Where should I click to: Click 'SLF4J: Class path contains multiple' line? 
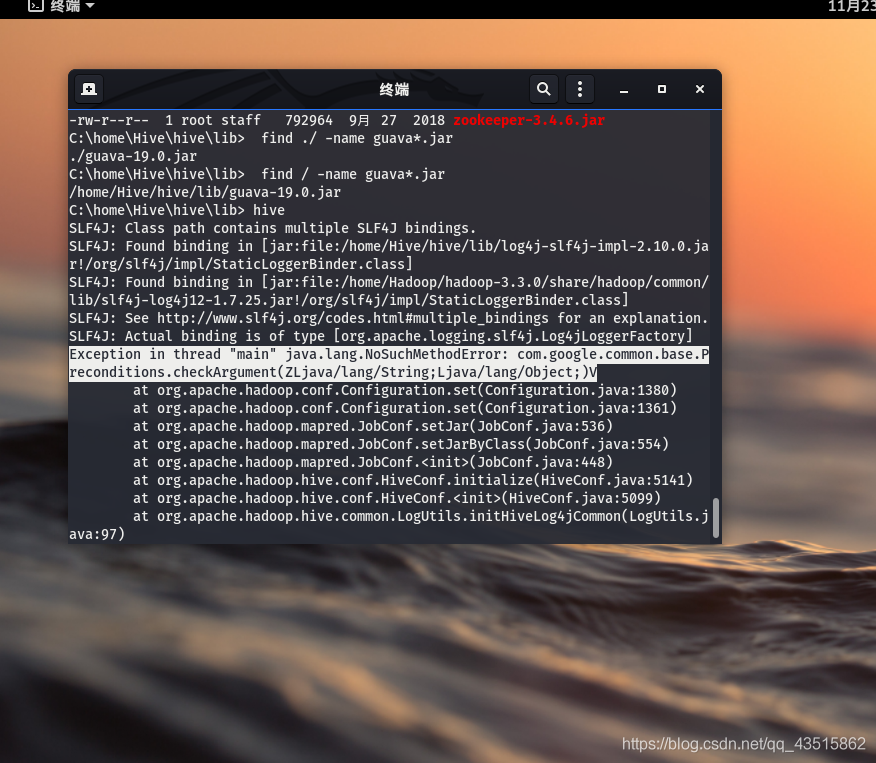(x=273, y=228)
